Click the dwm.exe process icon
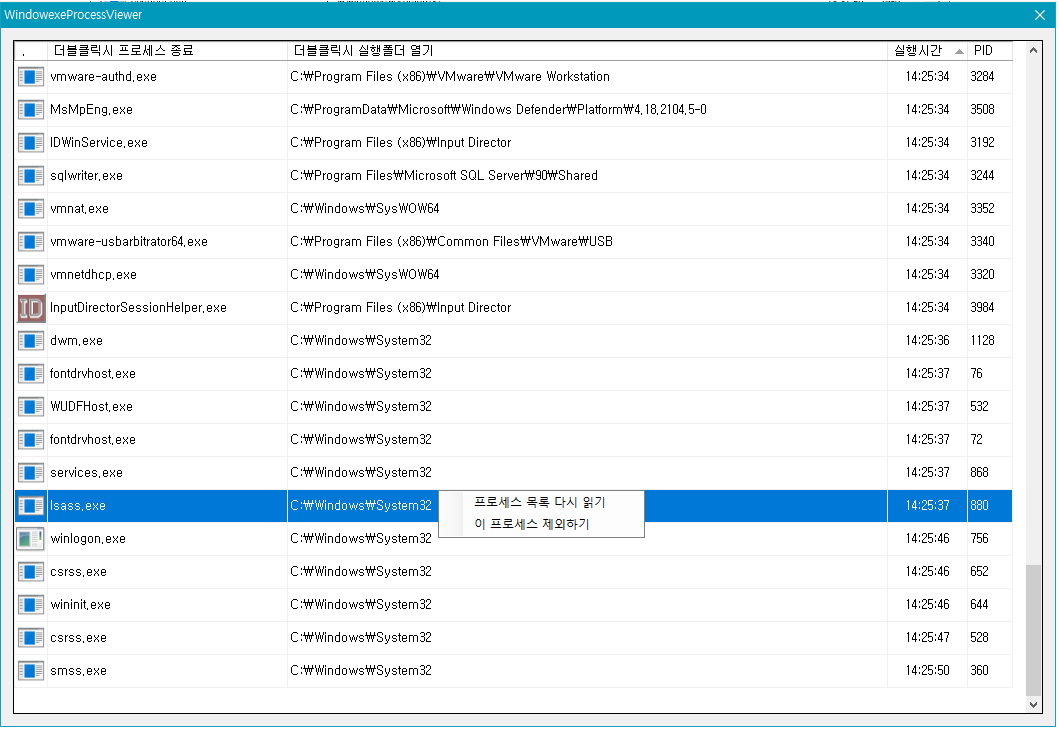 pos(30,341)
